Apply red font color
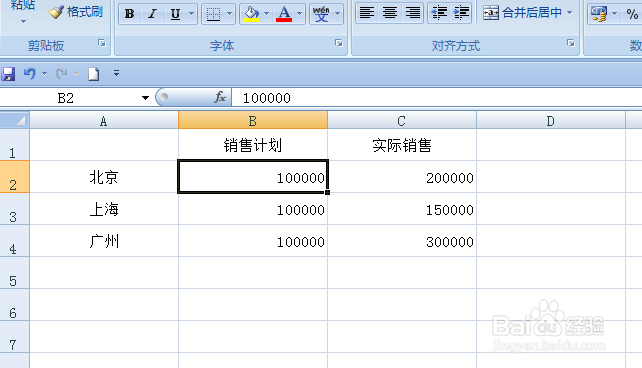The height and width of the screenshot is (368, 642). [x=284, y=14]
